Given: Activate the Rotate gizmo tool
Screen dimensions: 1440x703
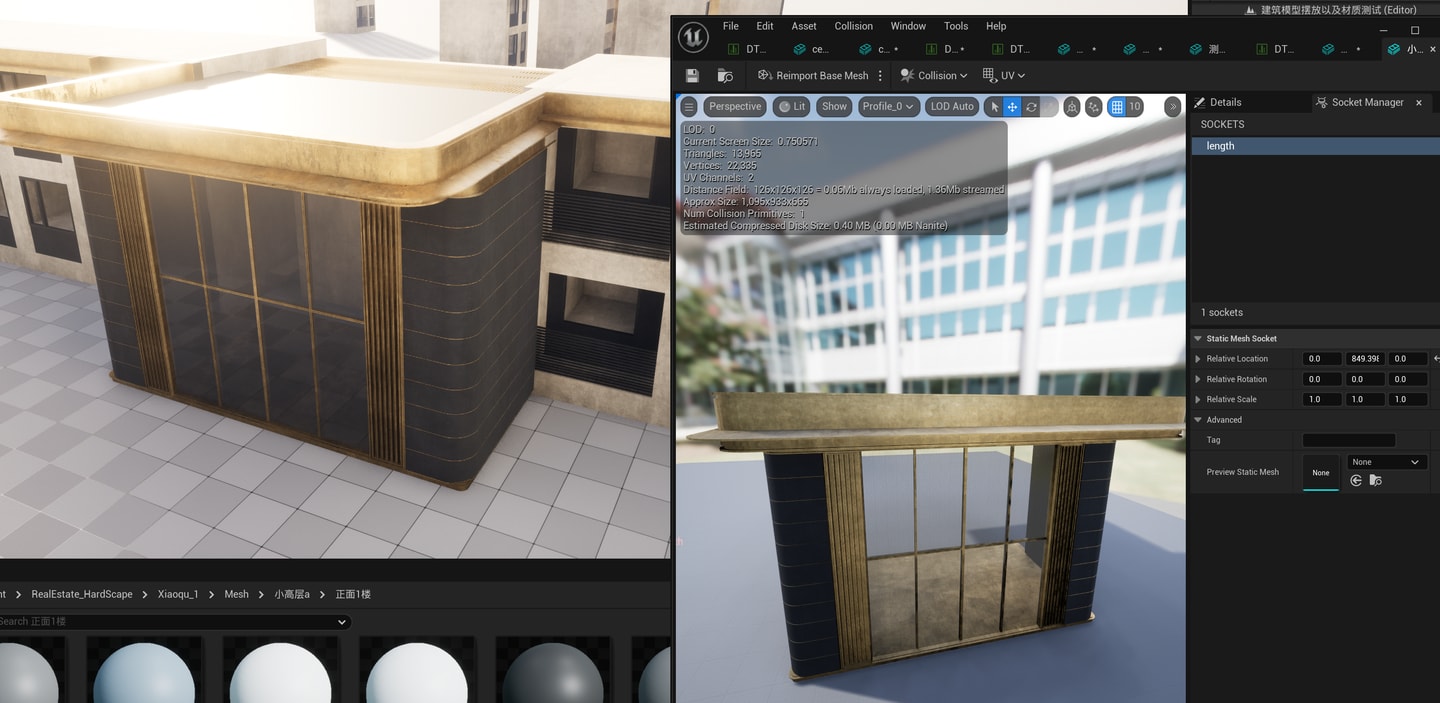Looking at the screenshot, I should tap(1031, 106).
